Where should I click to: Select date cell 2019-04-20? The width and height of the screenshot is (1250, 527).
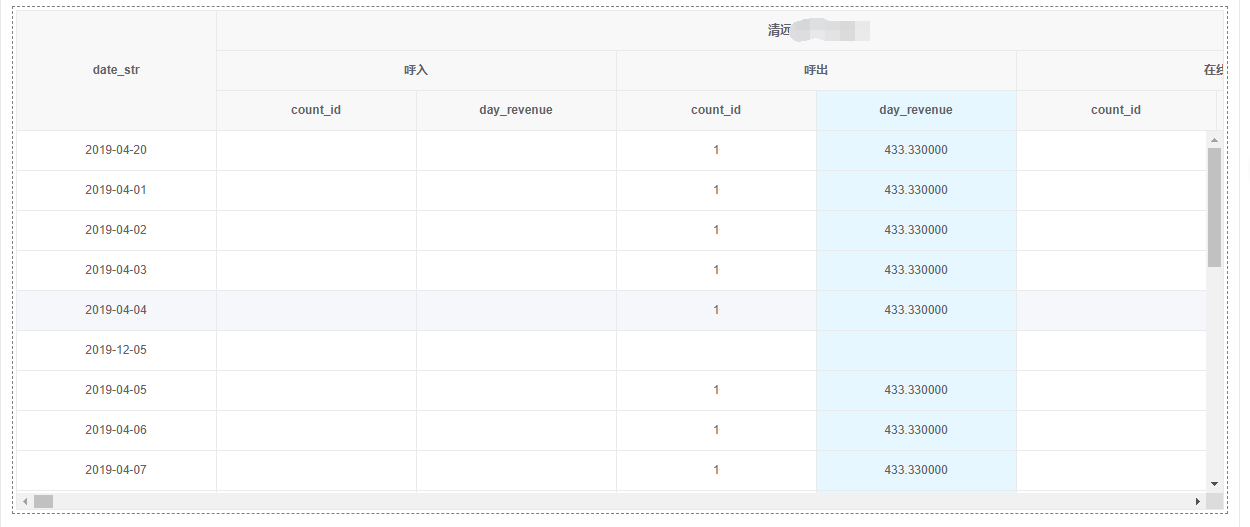click(x=116, y=150)
